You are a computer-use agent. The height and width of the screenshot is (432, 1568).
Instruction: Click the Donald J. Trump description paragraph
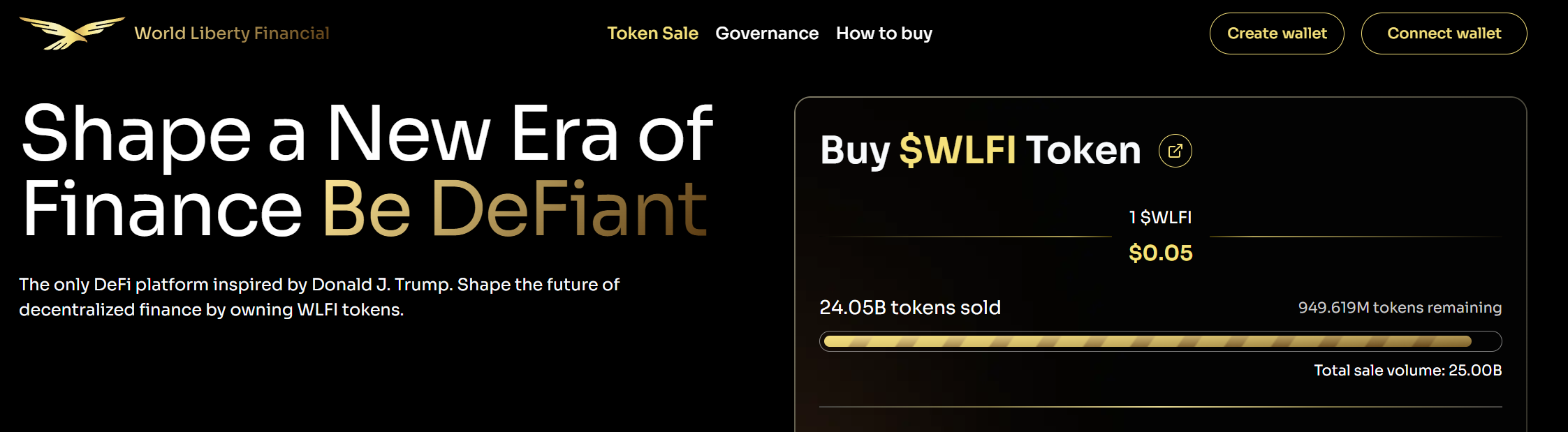tap(318, 297)
